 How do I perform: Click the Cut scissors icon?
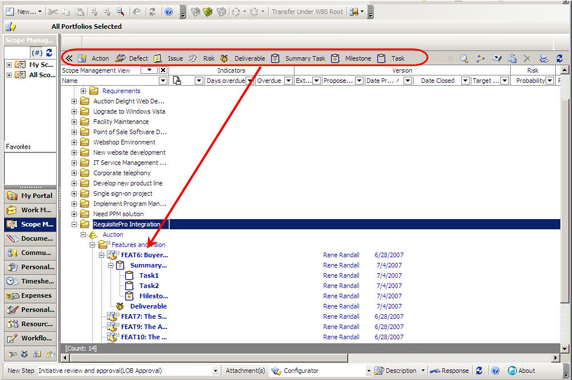(53, 12)
